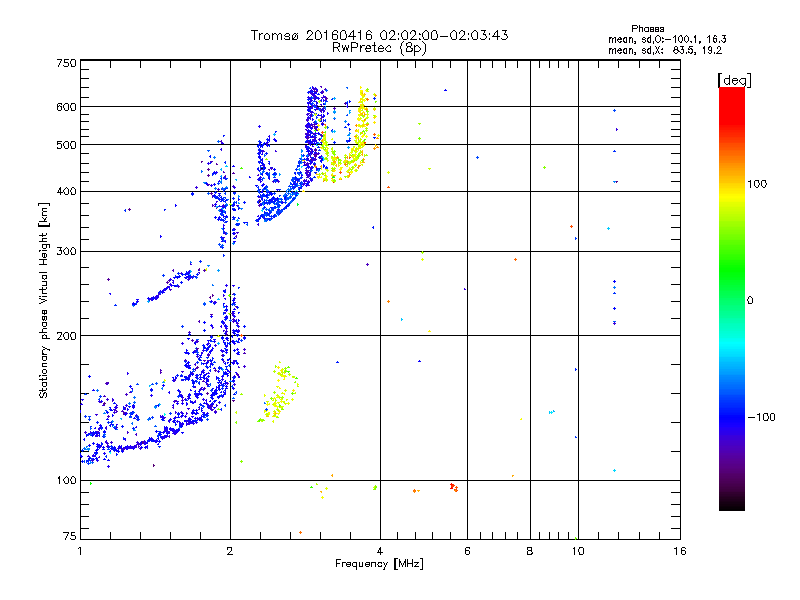Click the y-axis tick label '75'
This screenshot has height=600, width=800.
tap(70, 536)
